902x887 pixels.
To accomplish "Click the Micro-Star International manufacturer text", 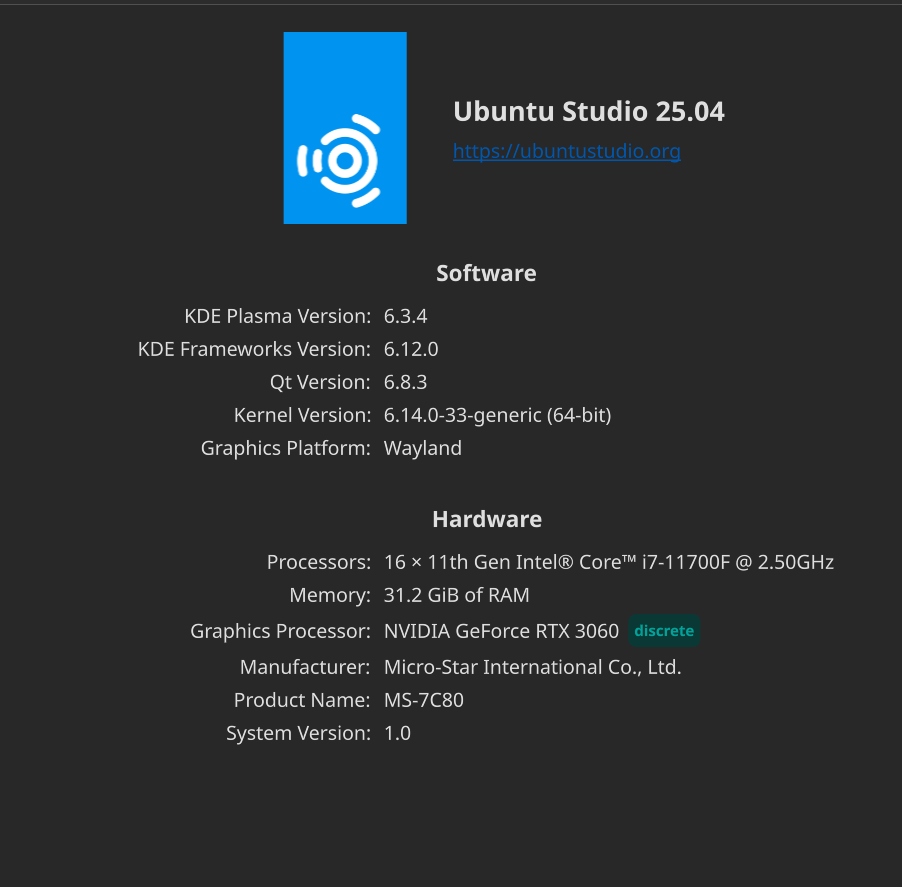I will pos(532,667).
